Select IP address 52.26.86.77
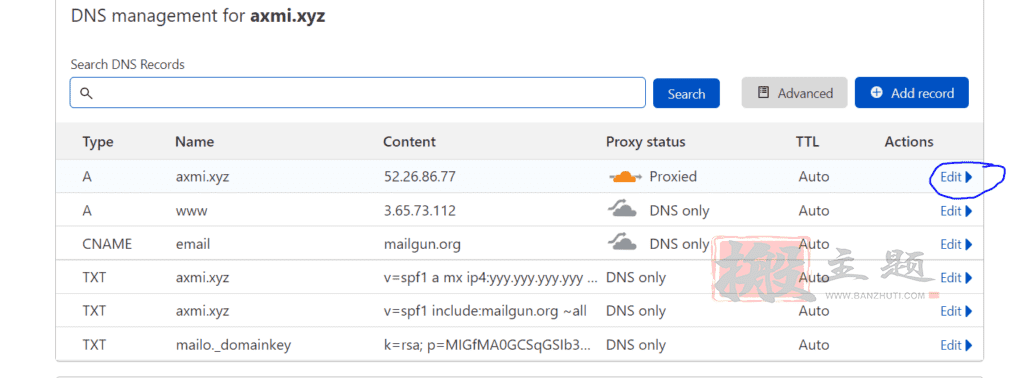Viewport: 1024px width, 378px height. 419,177
